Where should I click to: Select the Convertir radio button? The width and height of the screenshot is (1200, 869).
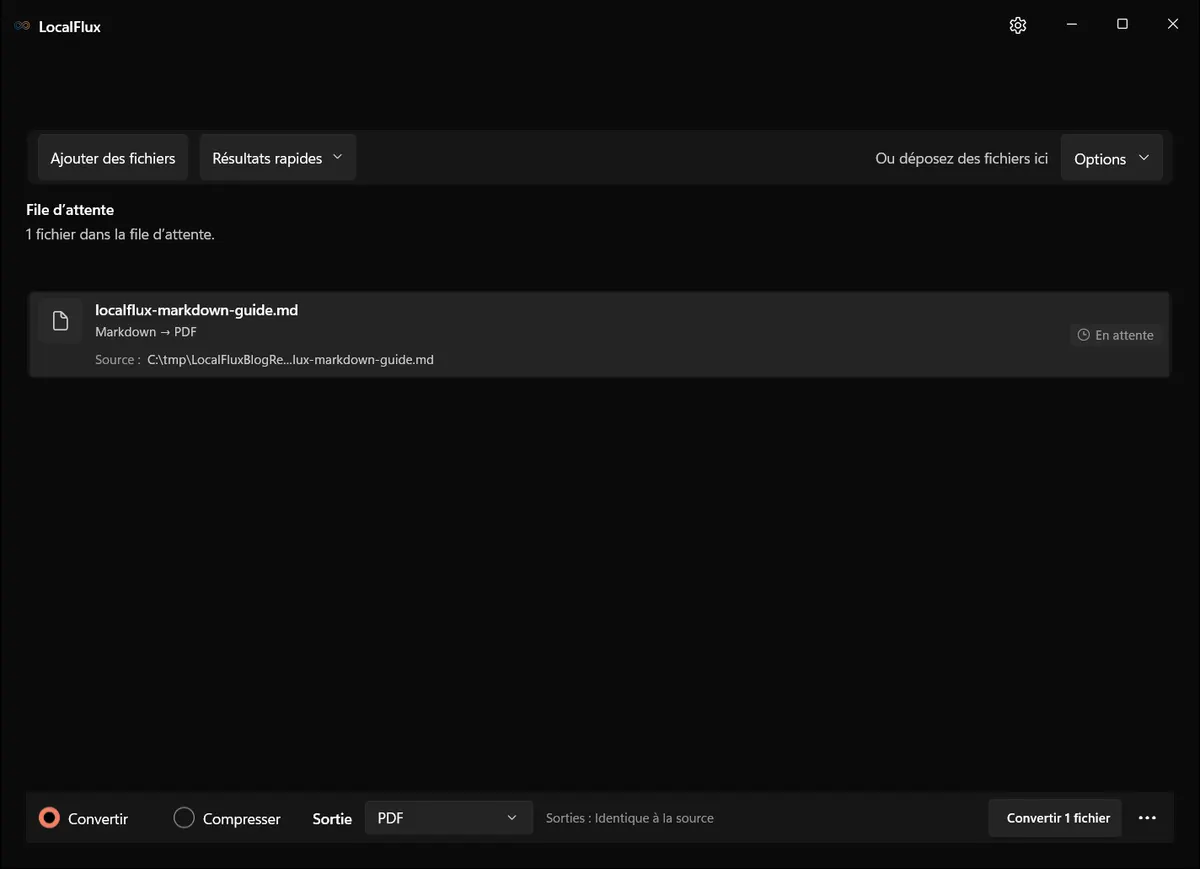point(49,818)
